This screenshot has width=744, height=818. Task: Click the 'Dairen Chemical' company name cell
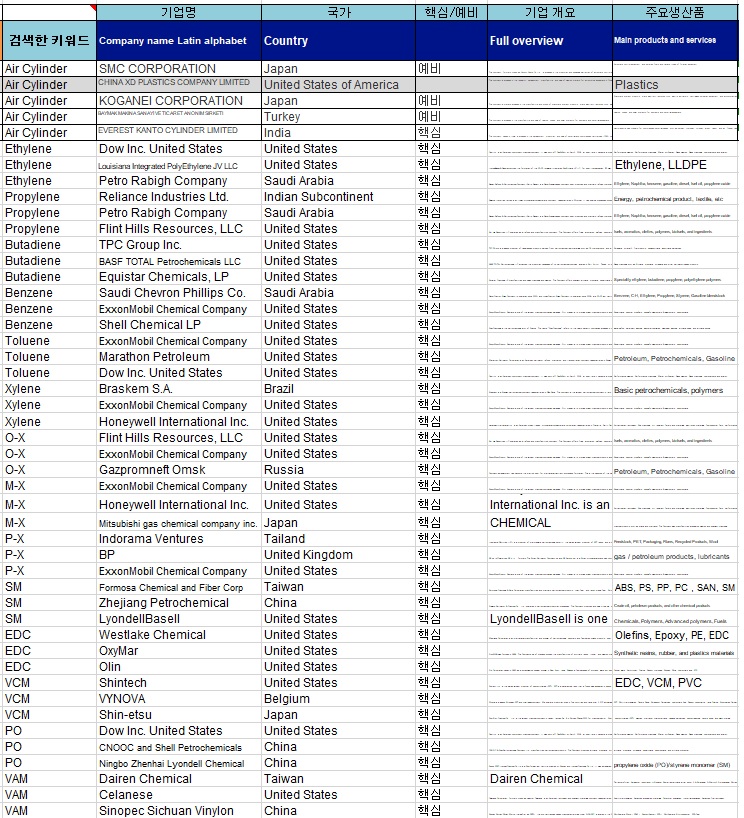click(x=179, y=779)
